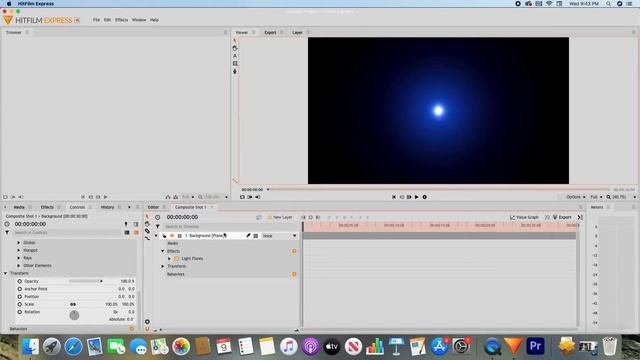Open the Options dropdown in Viewer
Screen dimensions: 640x360
point(576,197)
